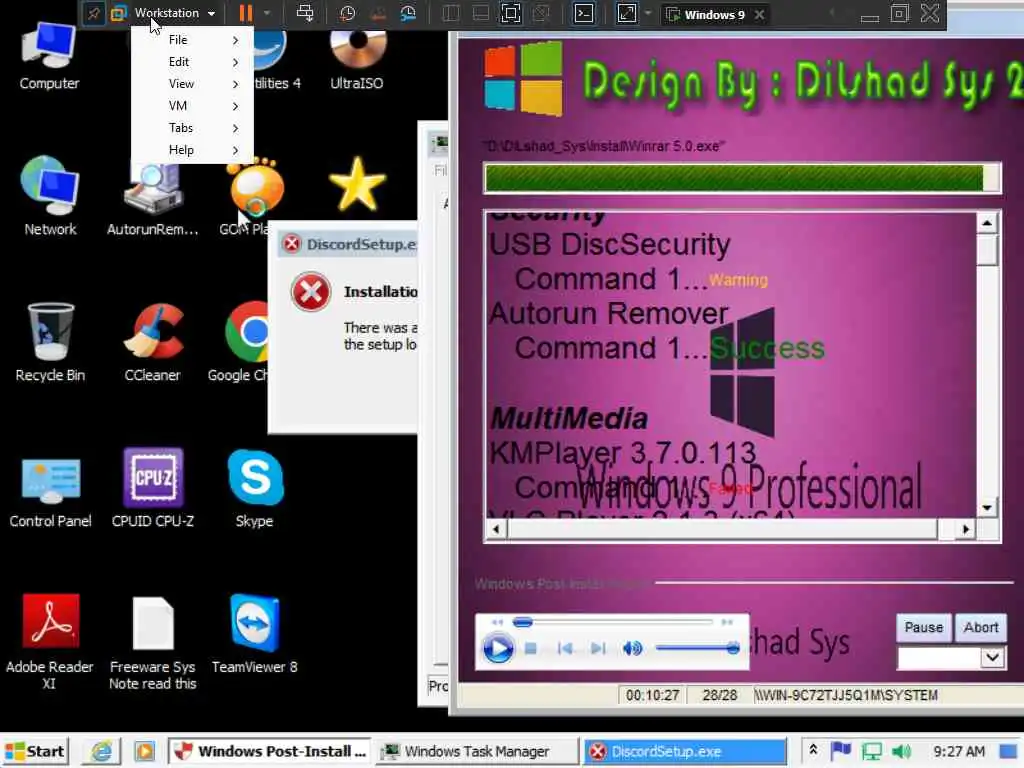Click Show desktop at the taskbar end
This screenshot has width=1024, height=768.
pyautogui.click(x=1010, y=752)
